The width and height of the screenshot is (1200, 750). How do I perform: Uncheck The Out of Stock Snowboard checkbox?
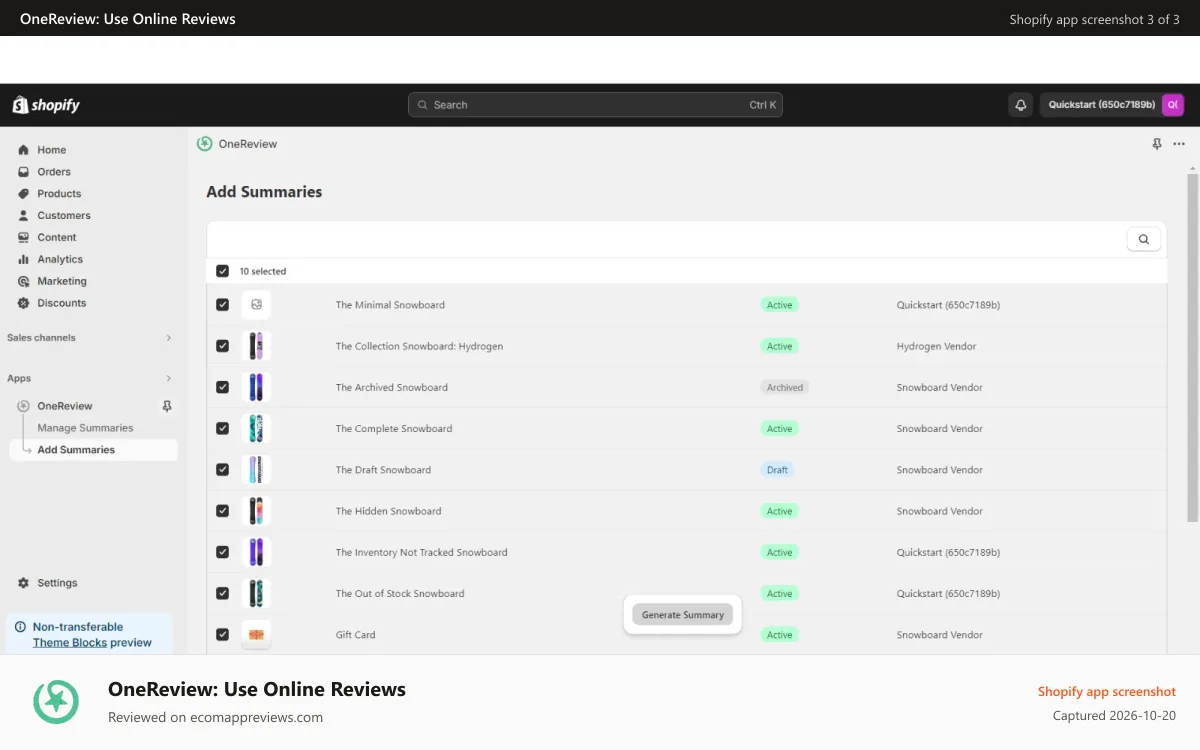pyautogui.click(x=222, y=593)
